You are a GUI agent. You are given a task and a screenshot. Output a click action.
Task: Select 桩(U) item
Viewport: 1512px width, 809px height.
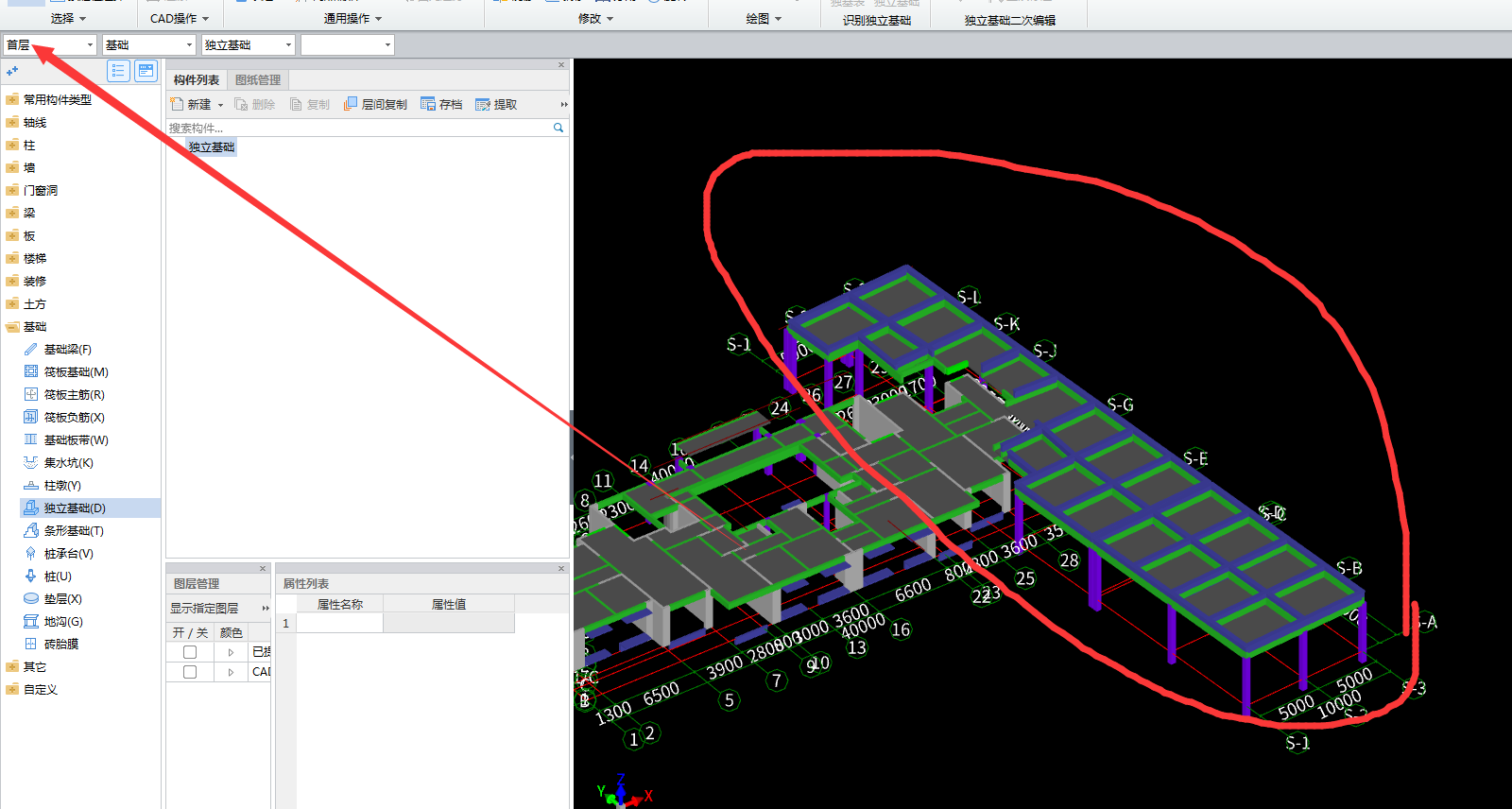[x=58, y=577]
